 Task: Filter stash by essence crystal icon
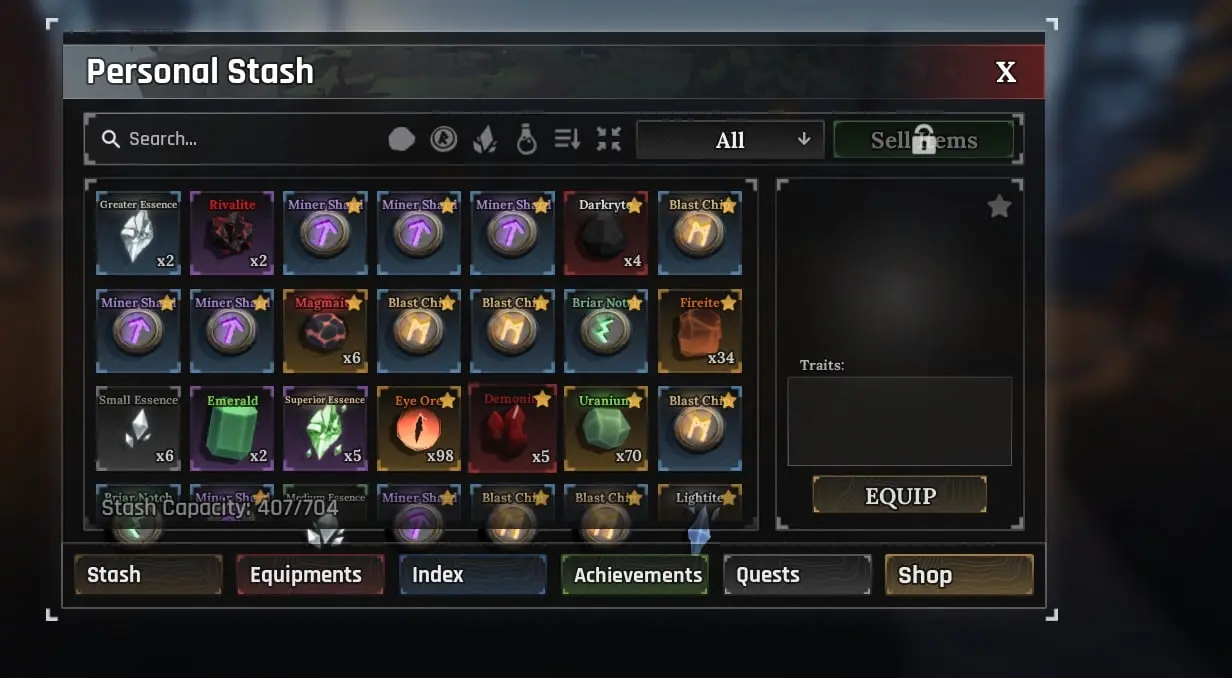point(485,139)
